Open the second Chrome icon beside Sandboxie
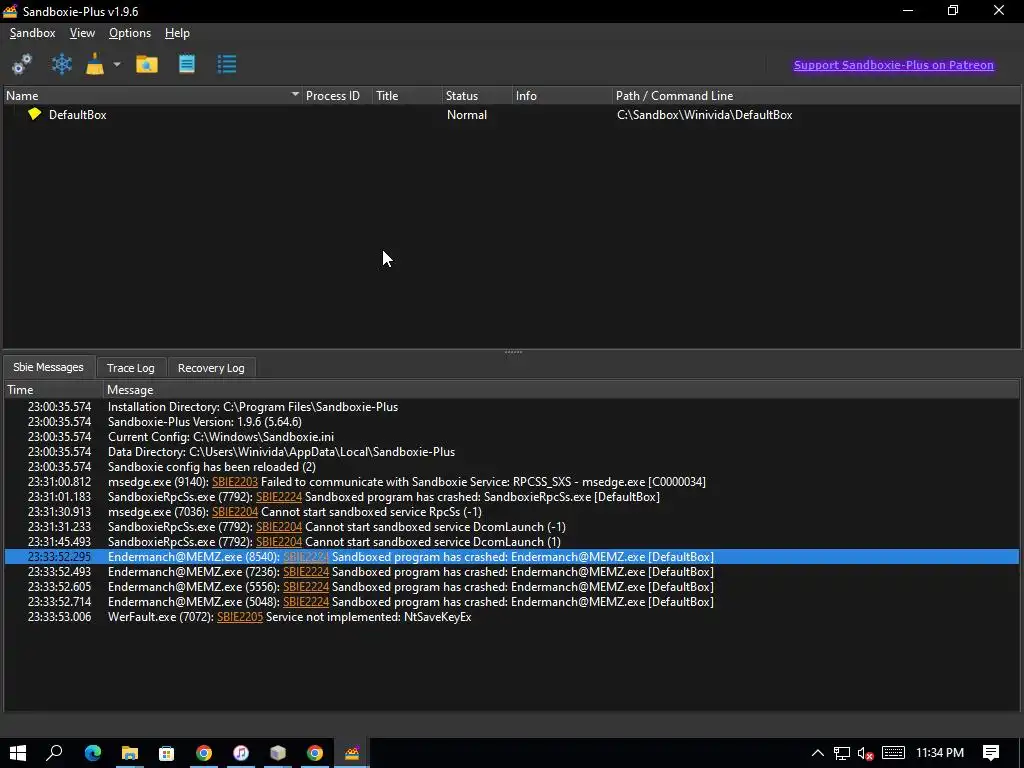This screenshot has height=768, width=1024. click(x=315, y=753)
